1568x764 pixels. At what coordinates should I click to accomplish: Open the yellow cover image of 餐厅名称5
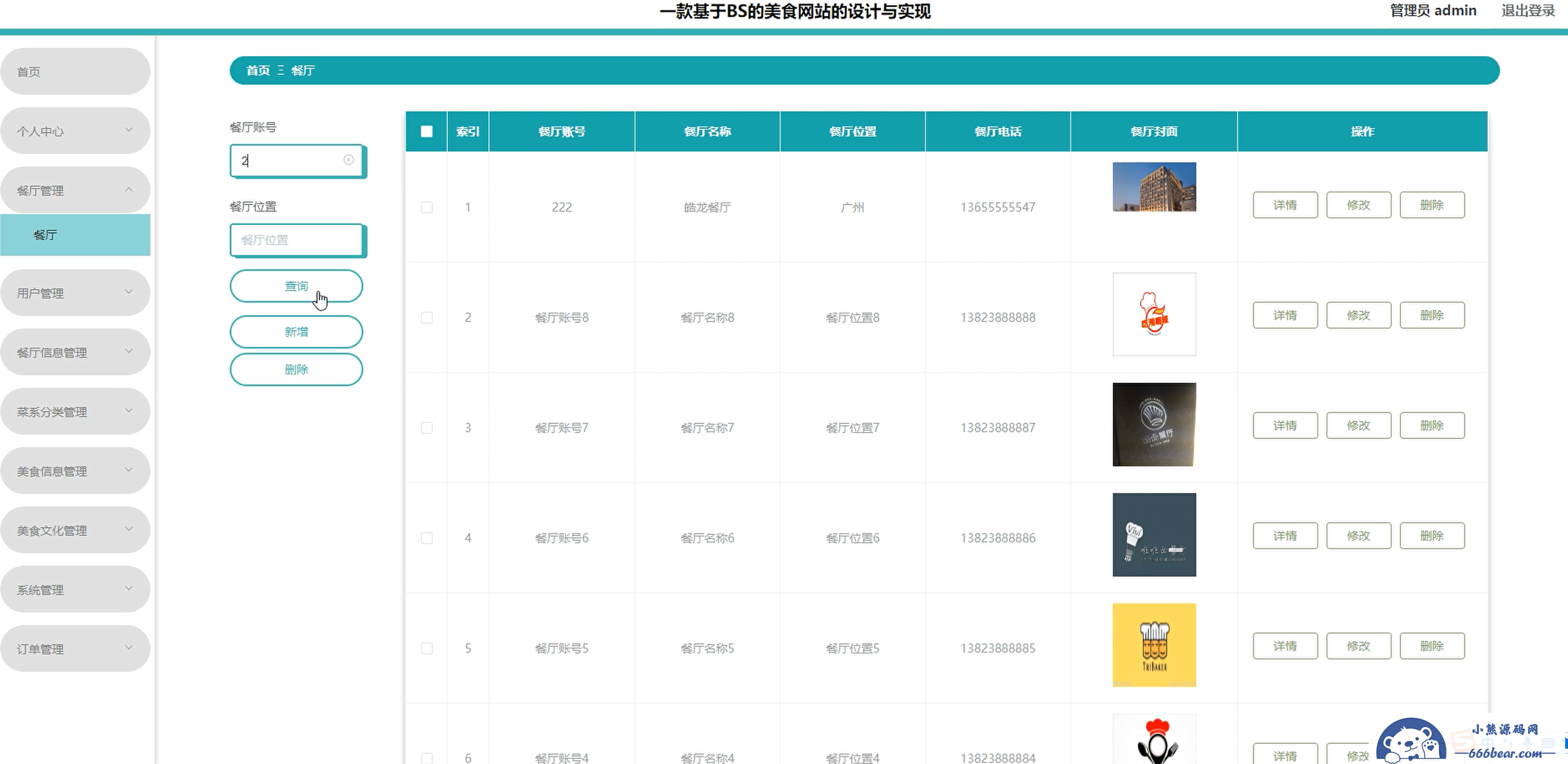click(x=1154, y=645)
